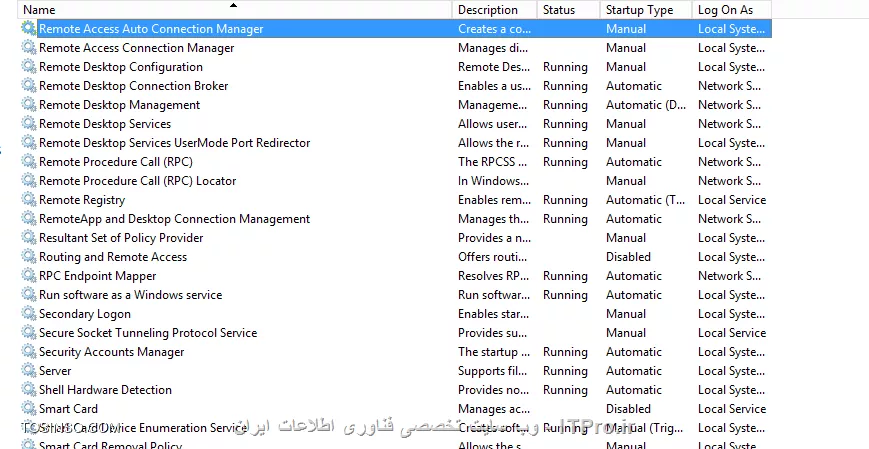Click gear icon next to Remote Desktop Management
The width and height of the screenshot is (869, 449).
coord(29,104)
